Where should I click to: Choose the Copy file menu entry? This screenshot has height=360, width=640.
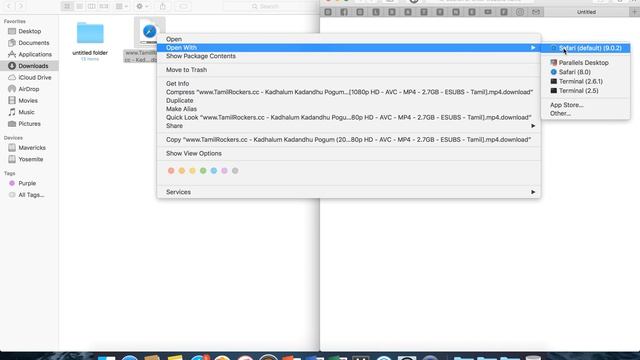pyautogui.click(x=349, y=140)
